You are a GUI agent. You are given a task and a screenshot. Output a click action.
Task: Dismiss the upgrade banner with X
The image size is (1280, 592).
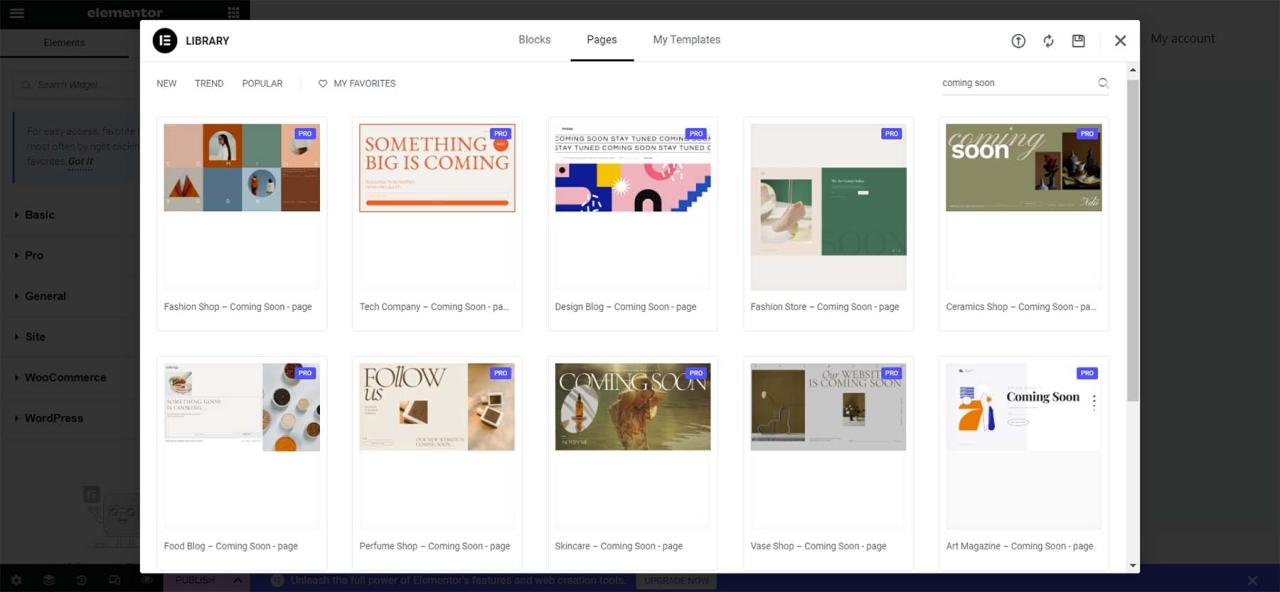coord(1252,580)
